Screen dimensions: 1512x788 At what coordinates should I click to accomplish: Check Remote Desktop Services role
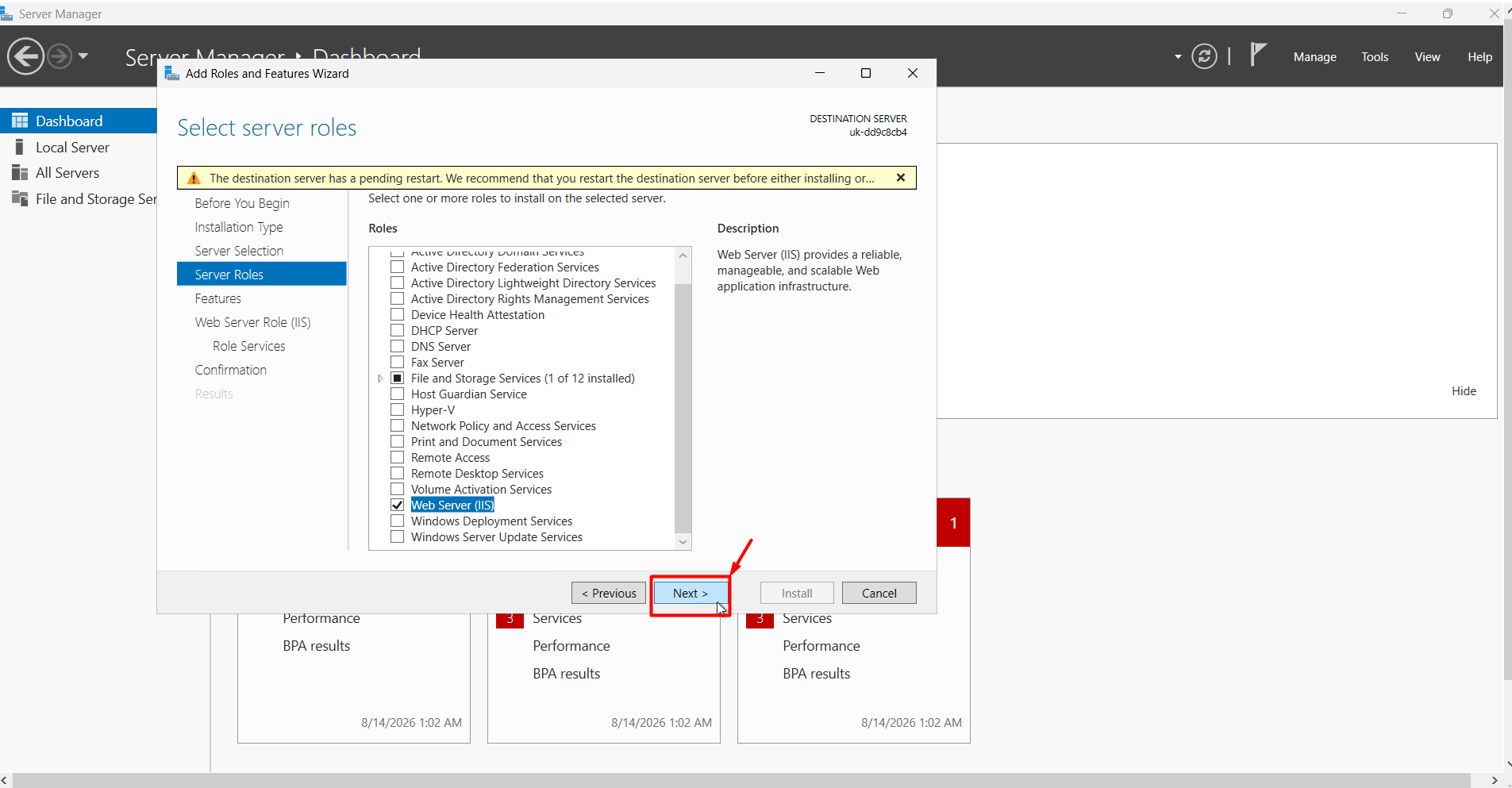pyautogui.click(x=398, y=473)
